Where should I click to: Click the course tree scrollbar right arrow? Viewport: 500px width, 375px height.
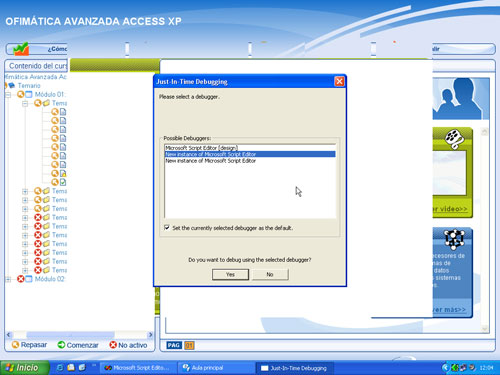150,334
